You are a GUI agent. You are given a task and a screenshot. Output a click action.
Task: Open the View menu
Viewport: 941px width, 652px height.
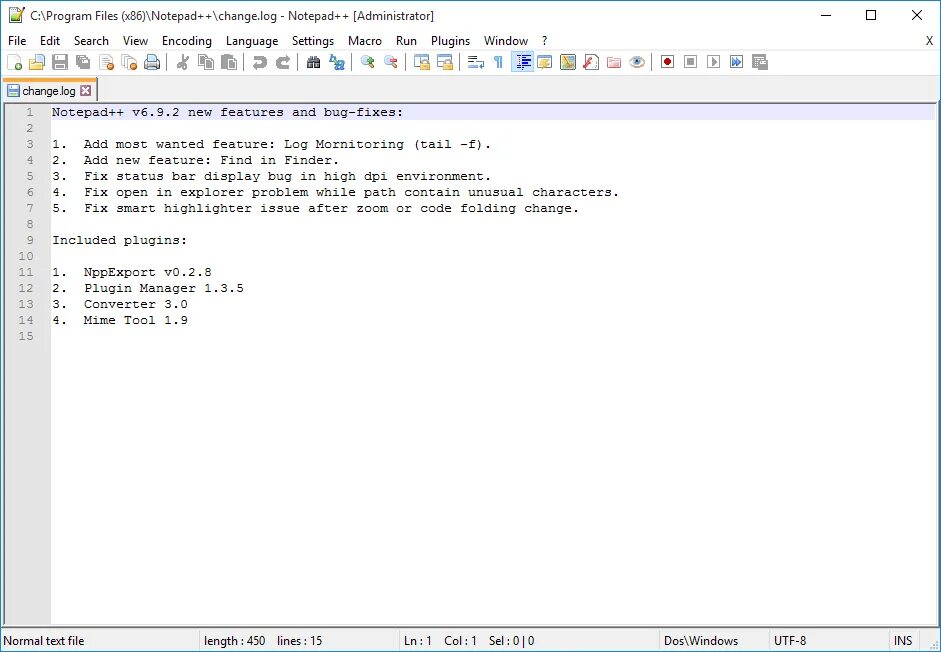click(x=135, y=41)
